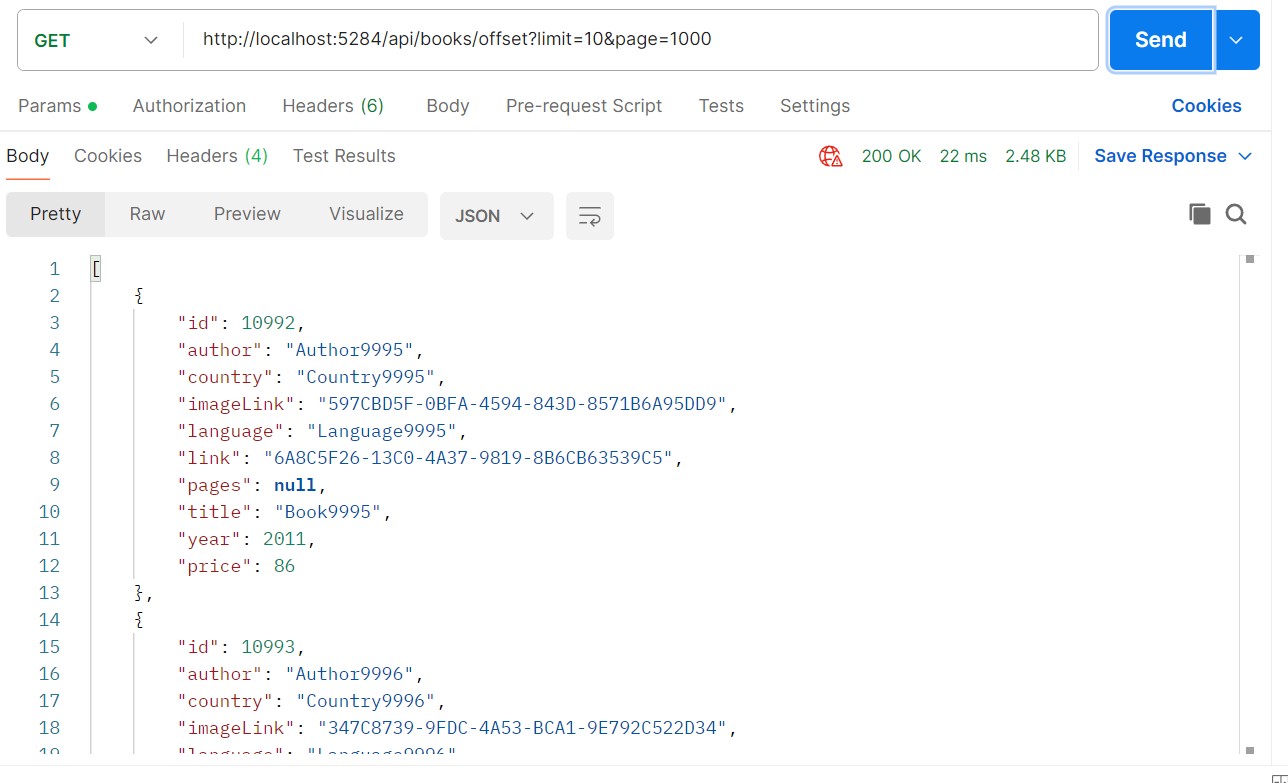Click the response vertical scrollbar
1288x783 pixels.
tap(1248, 505)
